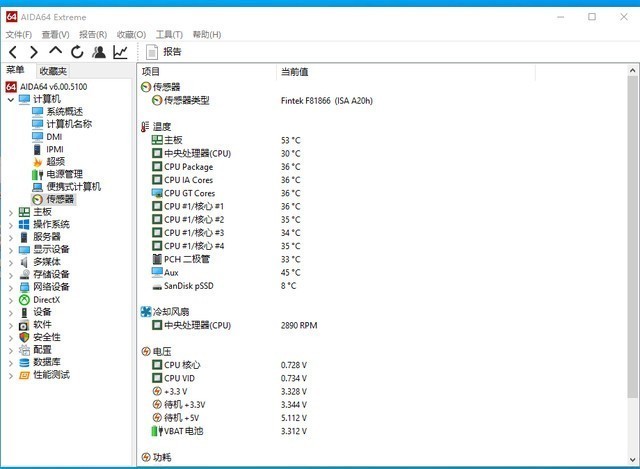Select the 电源管理 battery icon item
This screenshot has width=640, height=469.
tap(38, 175)
